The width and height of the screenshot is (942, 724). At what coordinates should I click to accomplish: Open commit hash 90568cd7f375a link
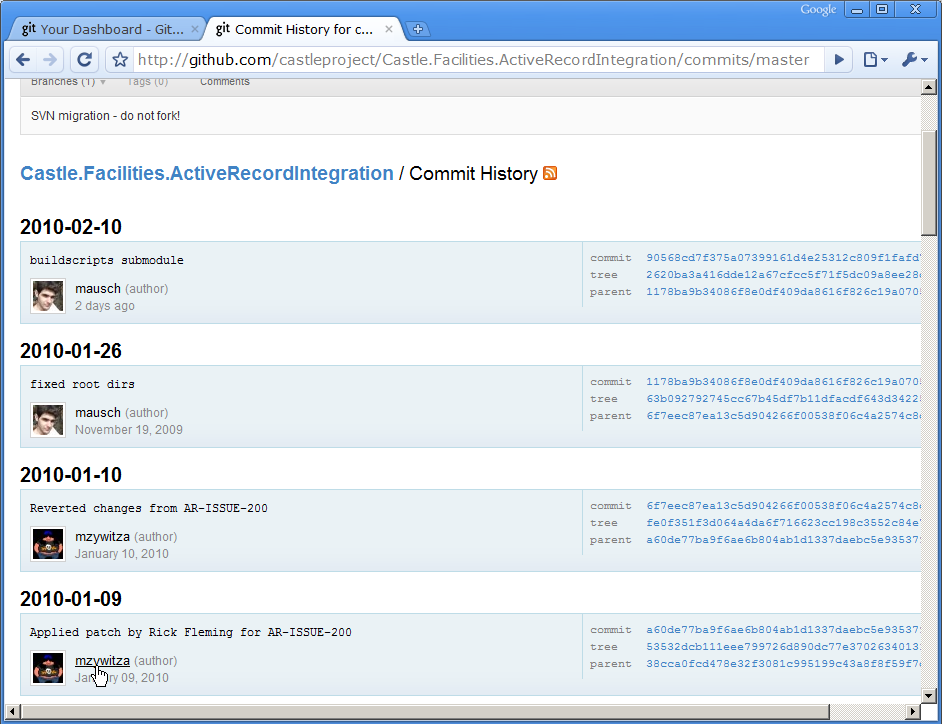click(x=783, y=258)
